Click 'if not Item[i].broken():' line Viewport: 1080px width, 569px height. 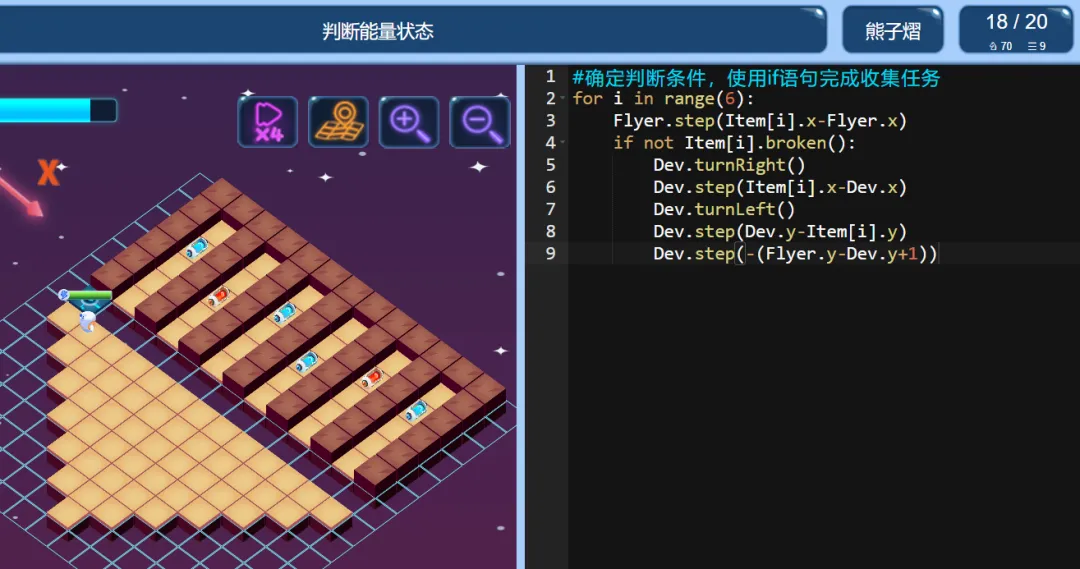734,143
